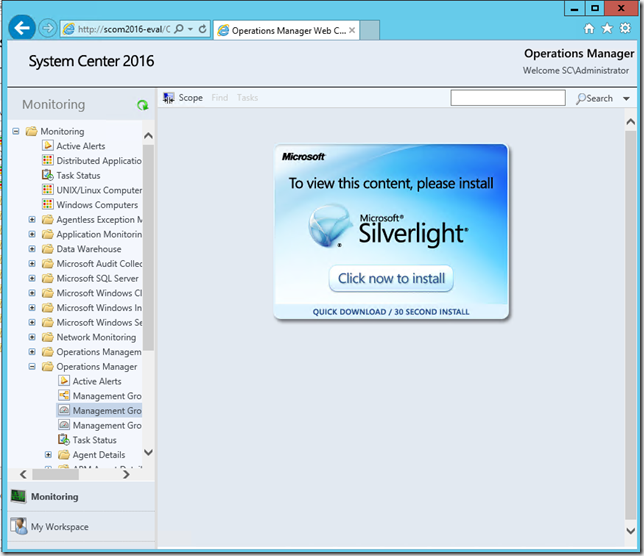Click the address bar URL field

[x=124, y=29]
